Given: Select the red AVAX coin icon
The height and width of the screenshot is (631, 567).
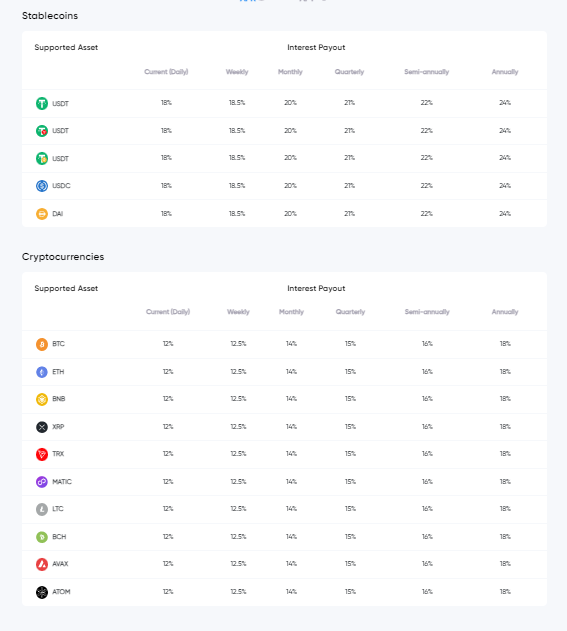Looking at the screenshot, I should pos(42,564).
